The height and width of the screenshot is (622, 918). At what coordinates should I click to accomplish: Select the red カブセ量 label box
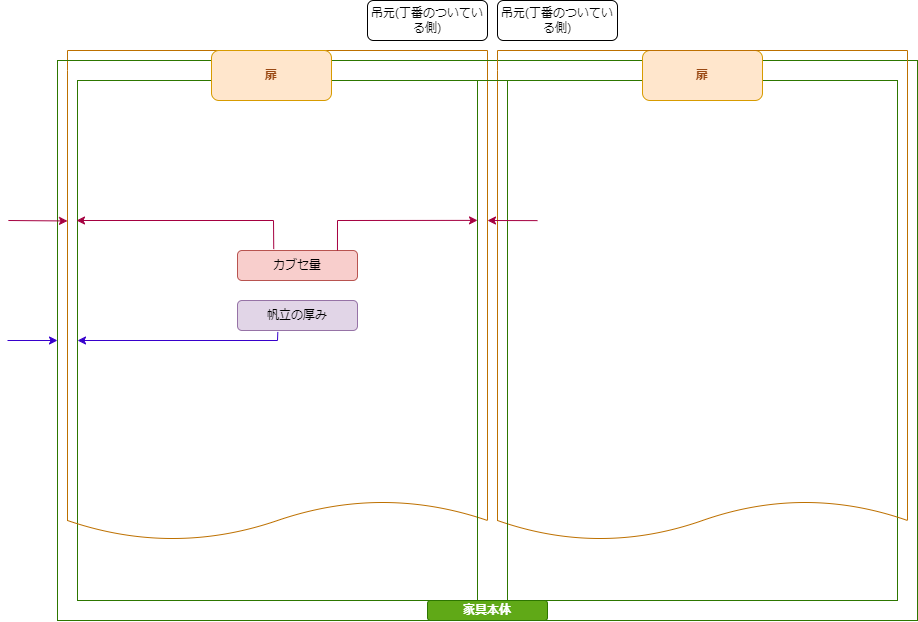(x=297, y=265)
